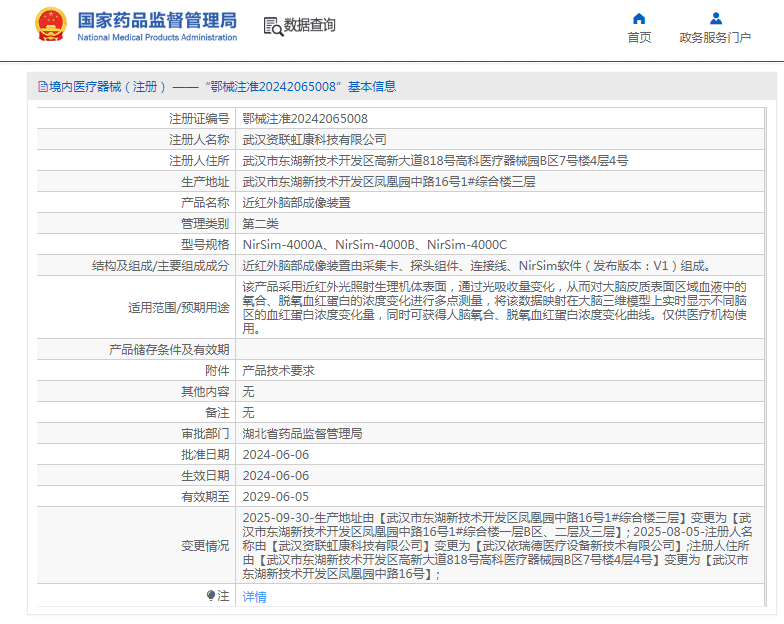Click the document icon before 境内医疗器械

[x=42, y=87]
